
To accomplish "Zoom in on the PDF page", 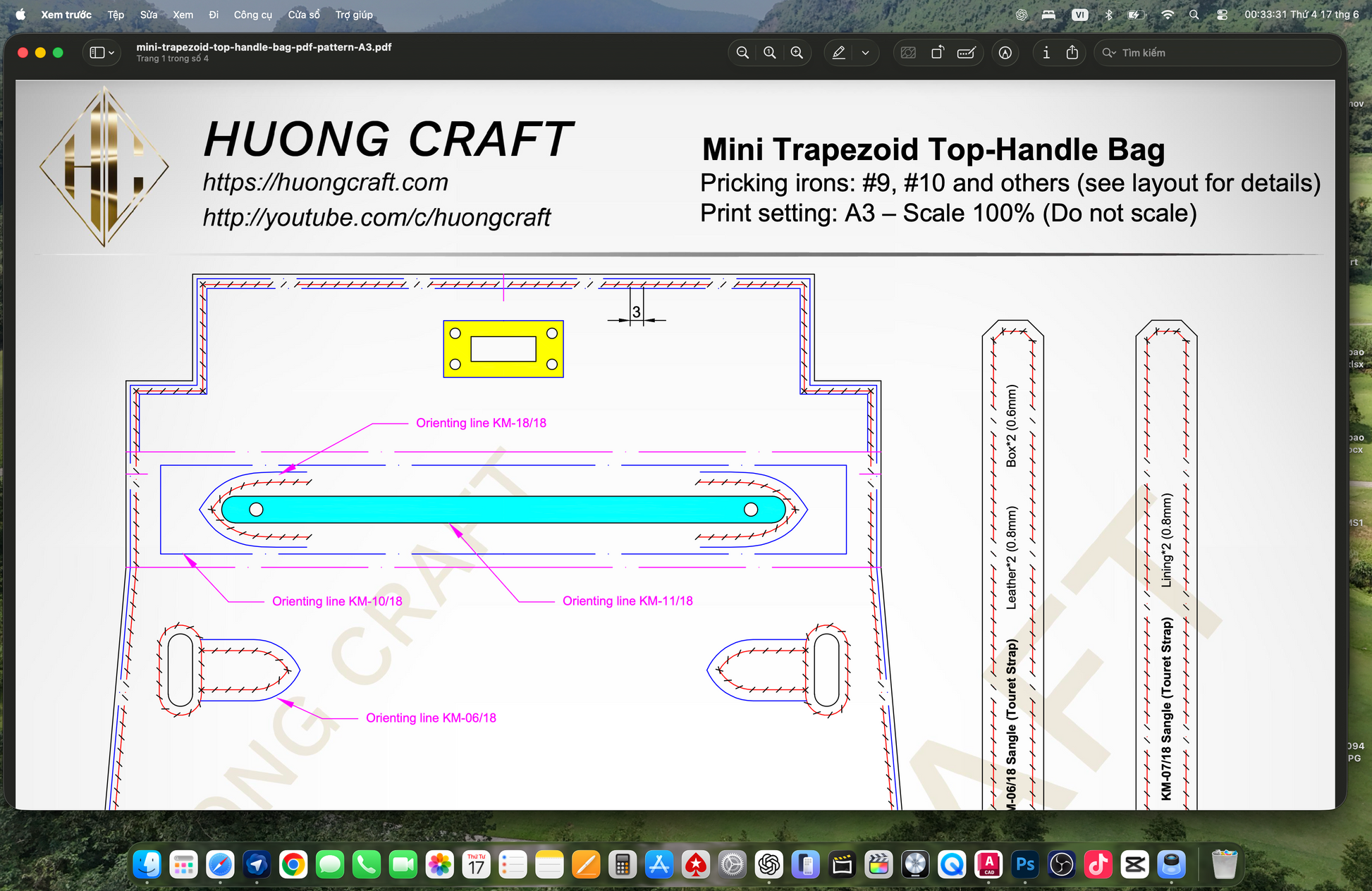I will [797, 53].
